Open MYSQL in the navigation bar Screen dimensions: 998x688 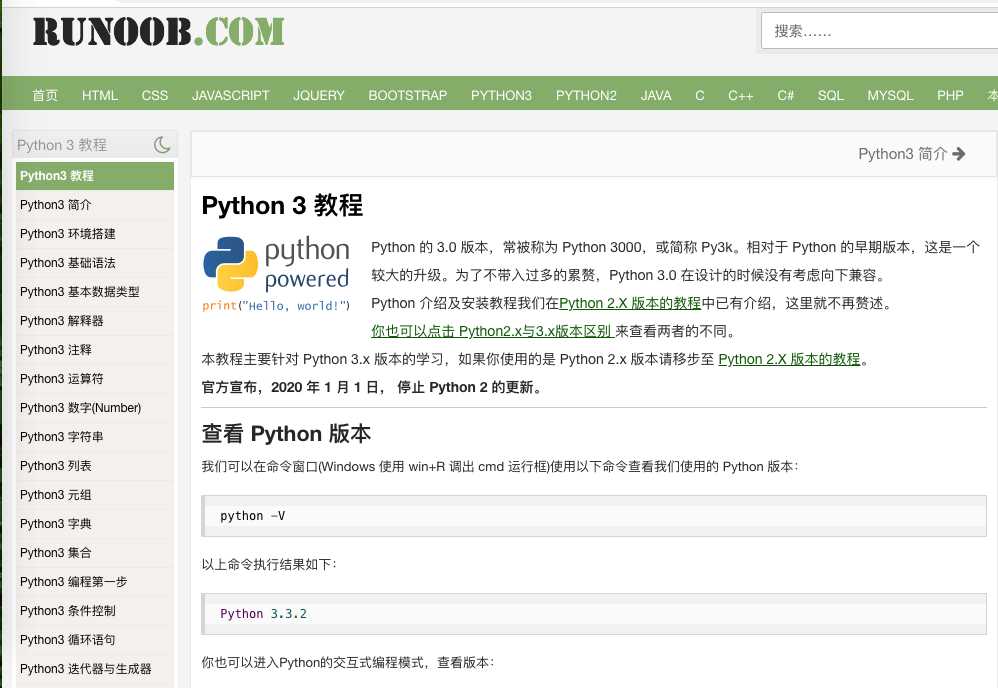pos(890,95)
